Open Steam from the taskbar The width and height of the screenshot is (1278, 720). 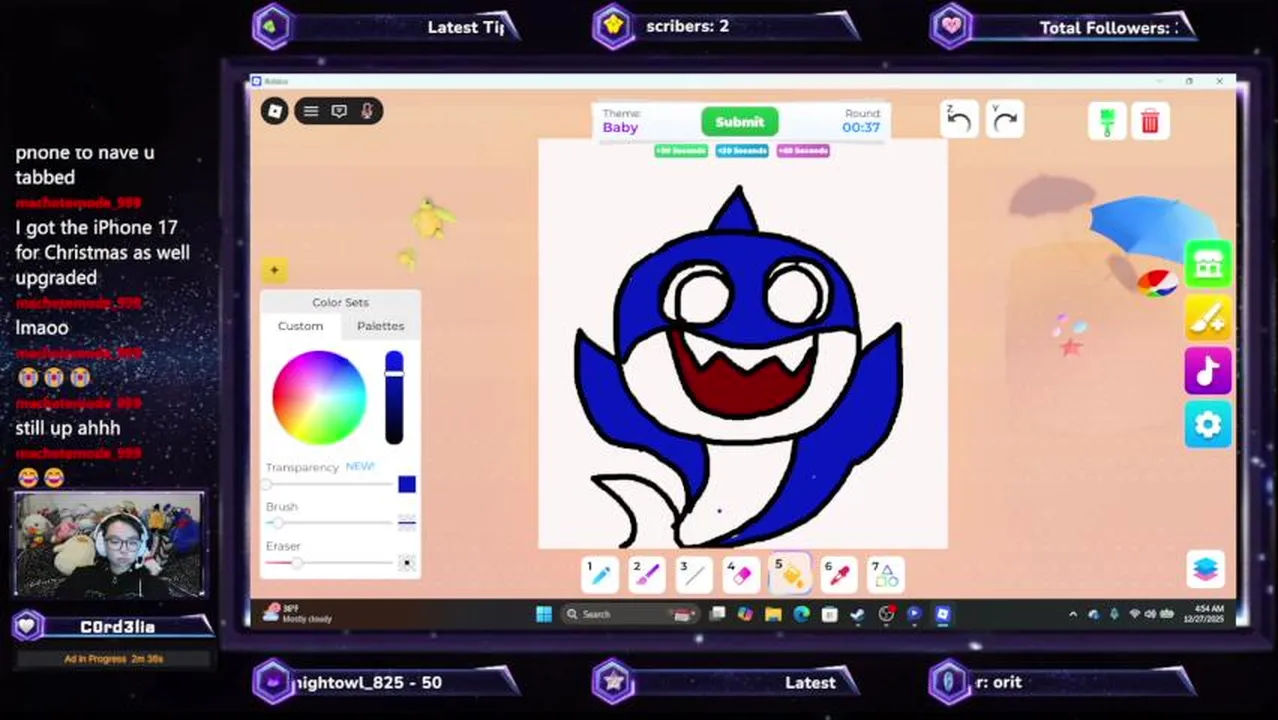(x=857, y=614)
